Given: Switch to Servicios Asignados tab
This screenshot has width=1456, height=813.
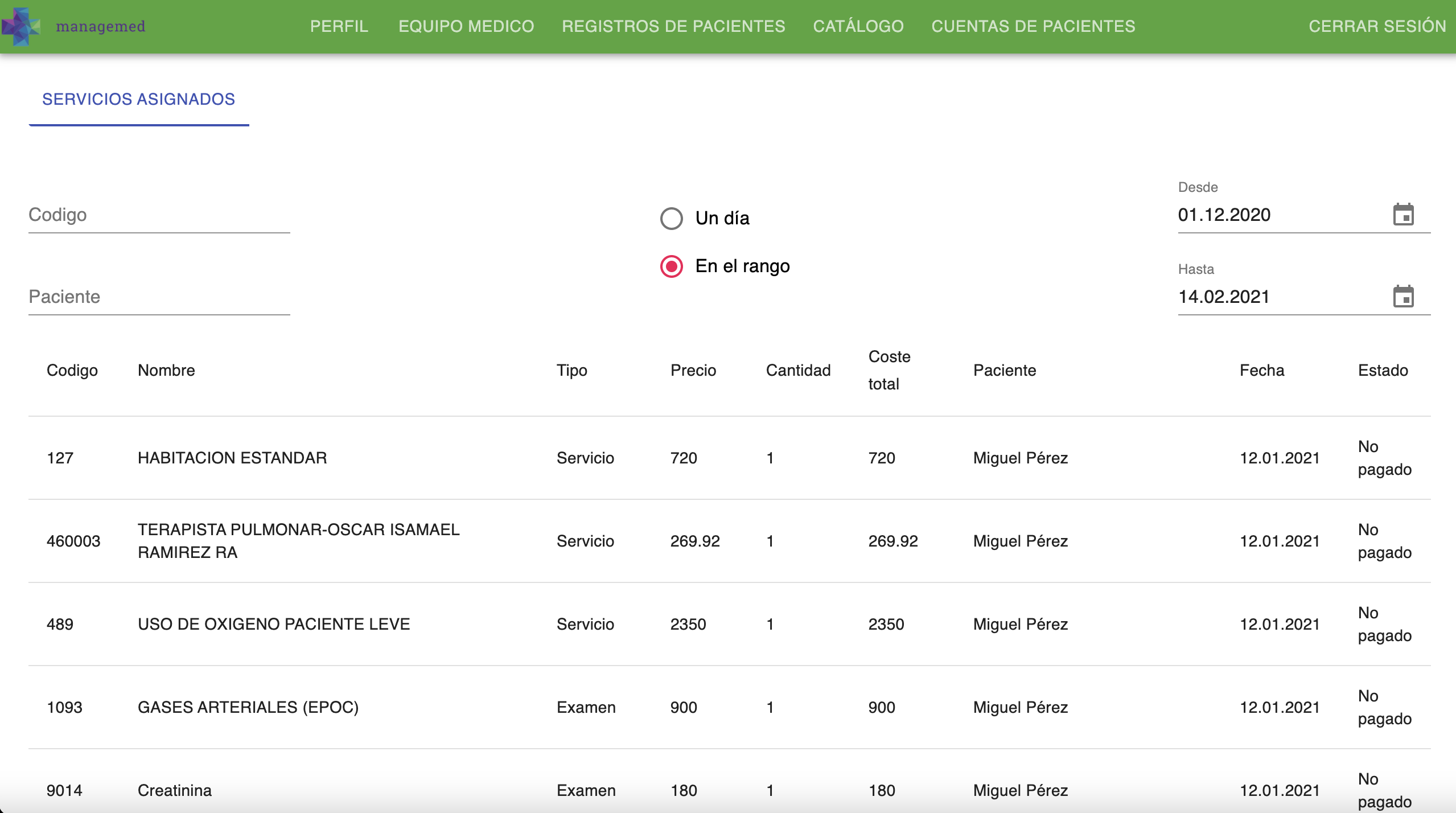Looking at the screenshot, I should click(x=138, y=99).
